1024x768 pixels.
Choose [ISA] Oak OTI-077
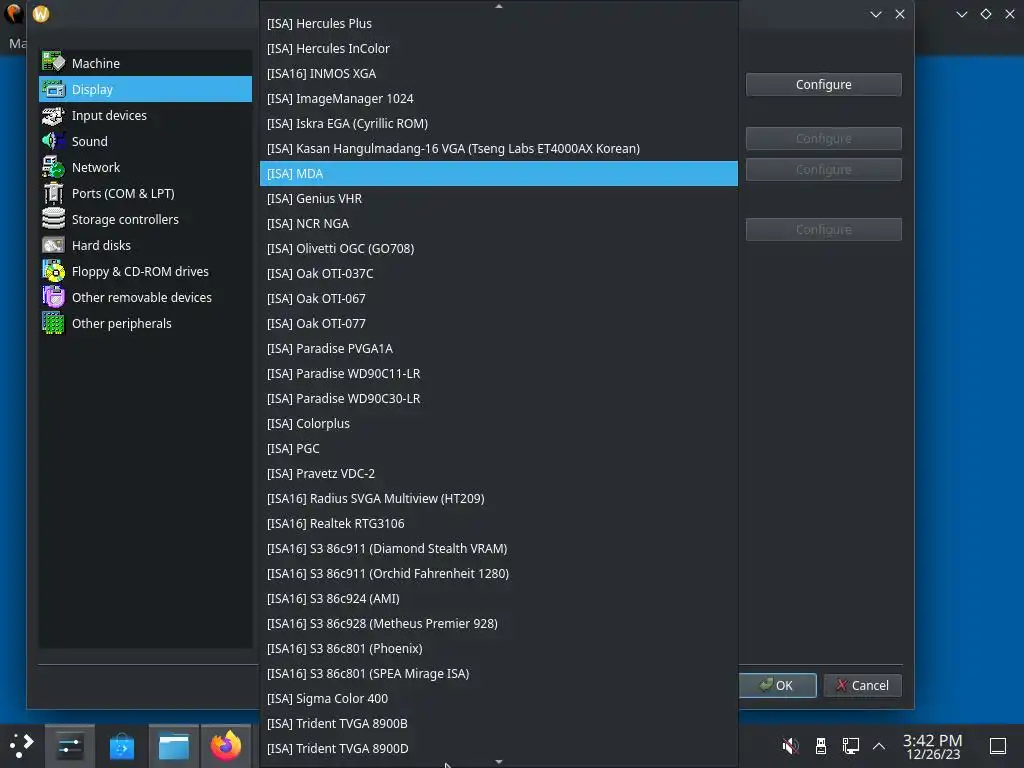point(499,323)
